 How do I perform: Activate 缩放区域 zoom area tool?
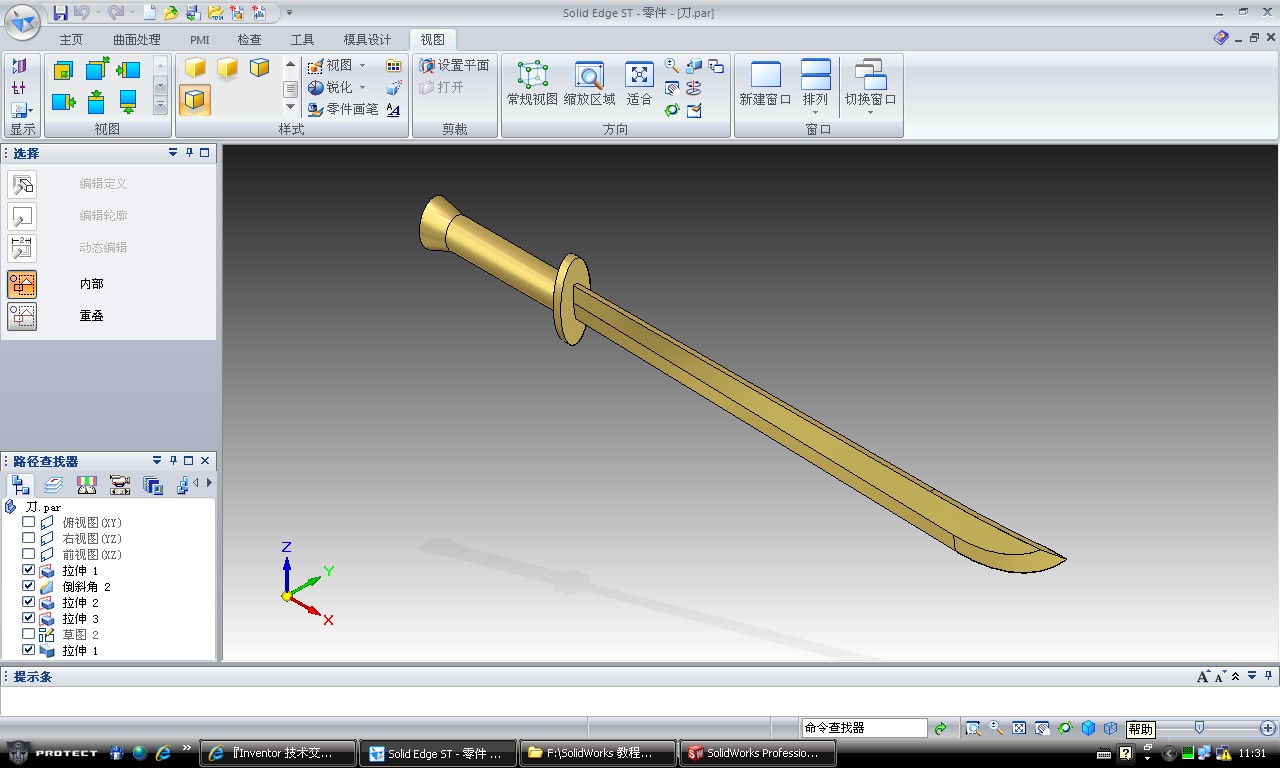tap(589, 84)
